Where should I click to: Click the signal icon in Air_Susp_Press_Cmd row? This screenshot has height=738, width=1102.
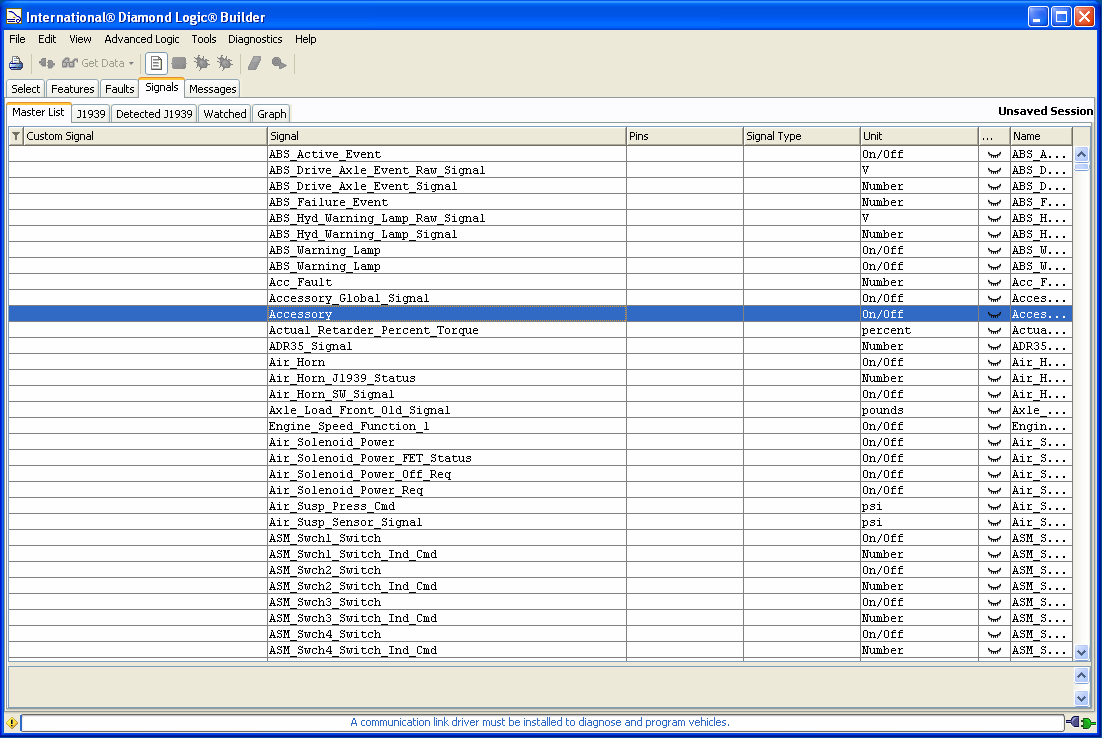pyautogui.click(x=994, y=507)
